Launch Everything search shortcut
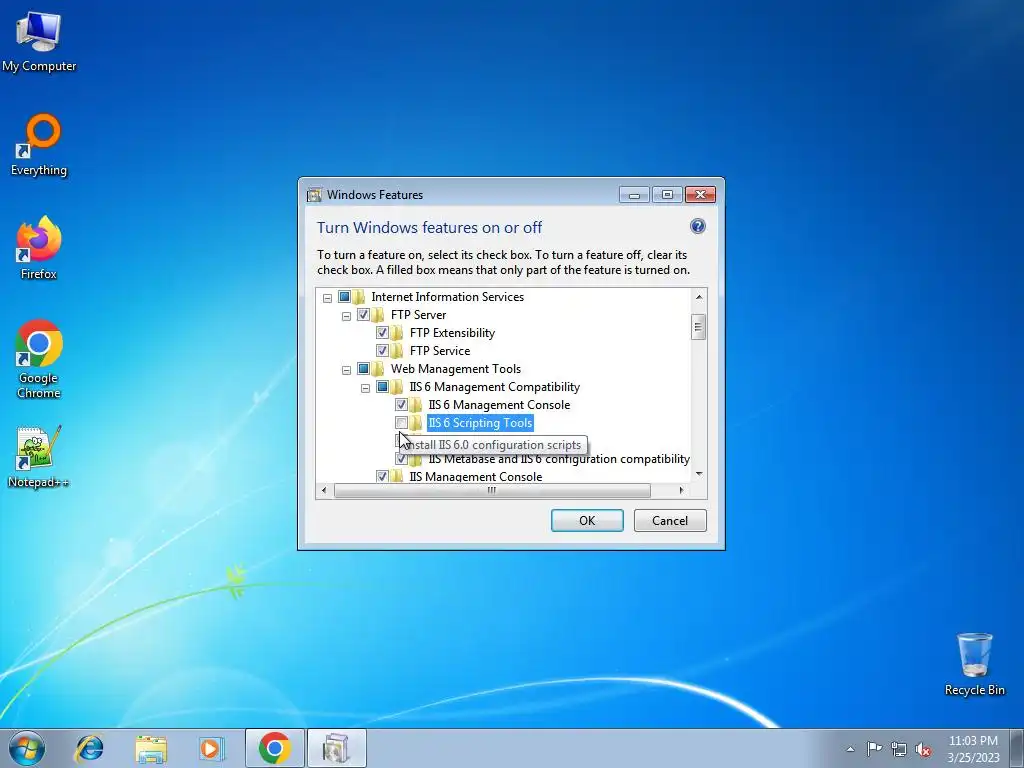Viewport: 1024px width, 768px height. pos(39,145)
